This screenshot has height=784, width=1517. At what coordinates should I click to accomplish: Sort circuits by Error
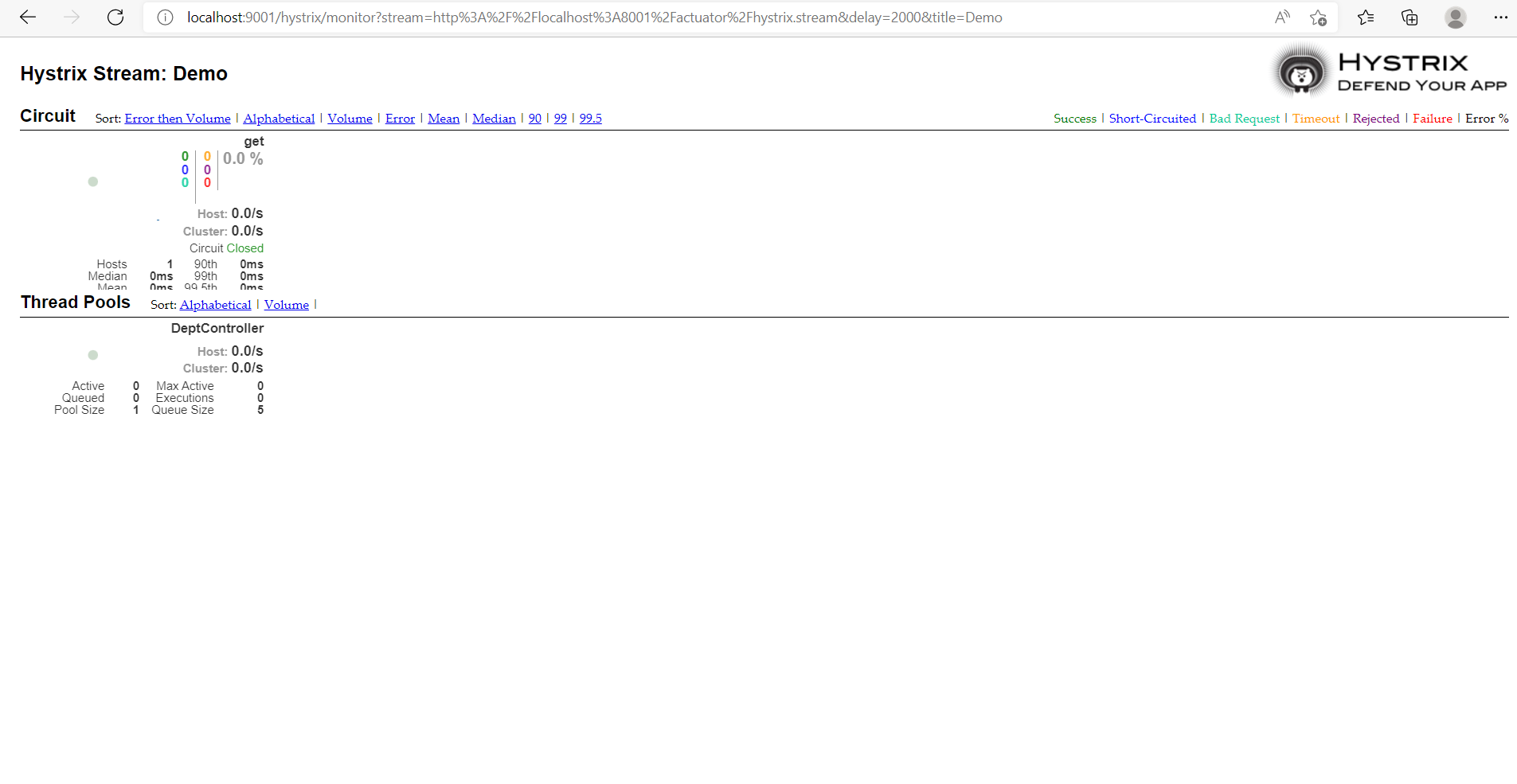[x=400, y=119]
